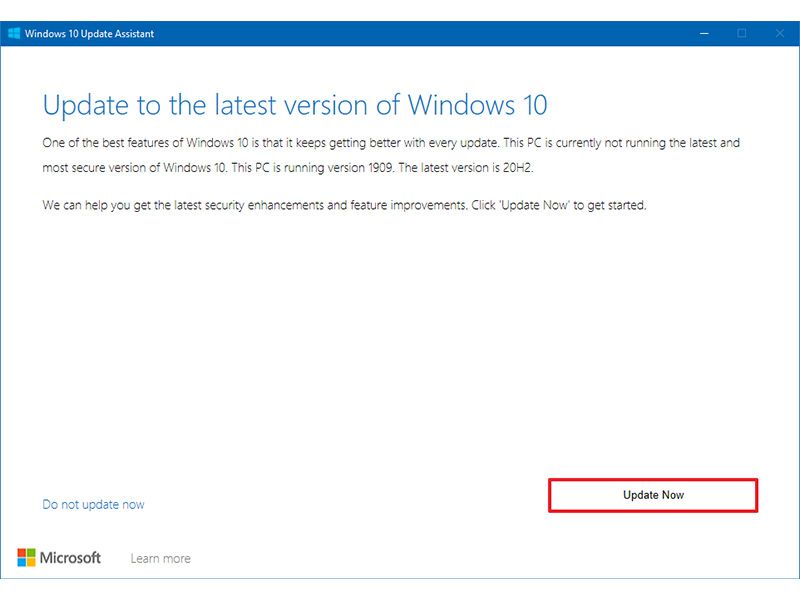Close the Windows 10 Update Assistant window

coord(780,33)
